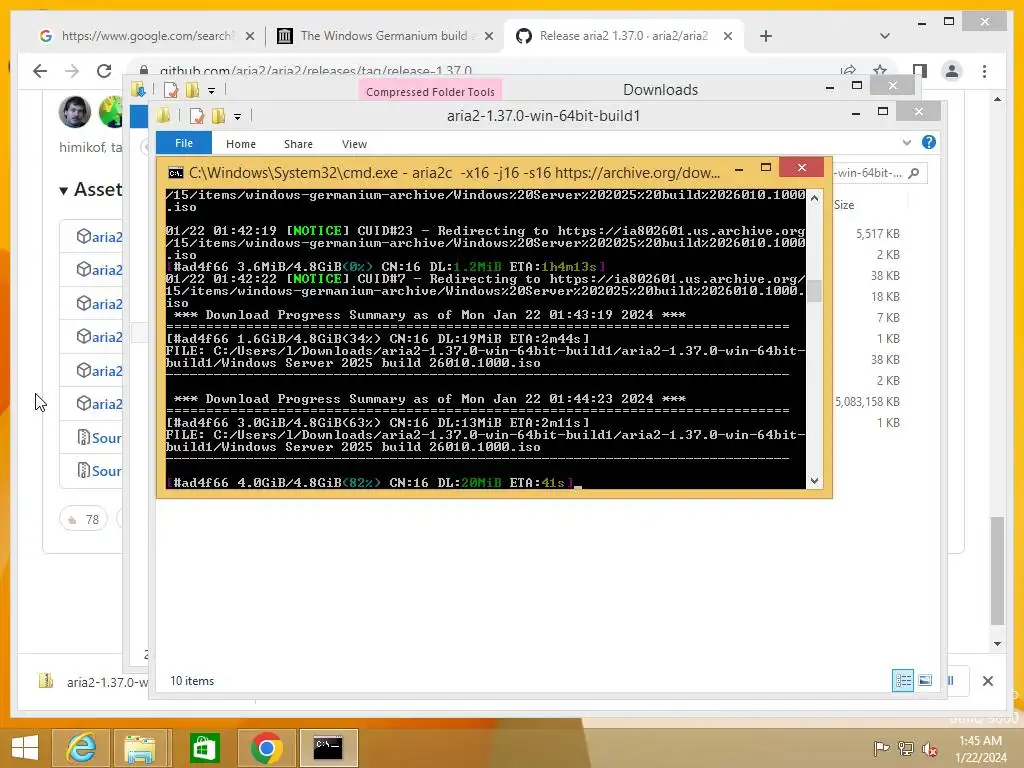This screenshot has height=768, width=1024.
Task: Select Compressed Folder Tools tab in Downloads window
Action: click(x=430, y=91)
